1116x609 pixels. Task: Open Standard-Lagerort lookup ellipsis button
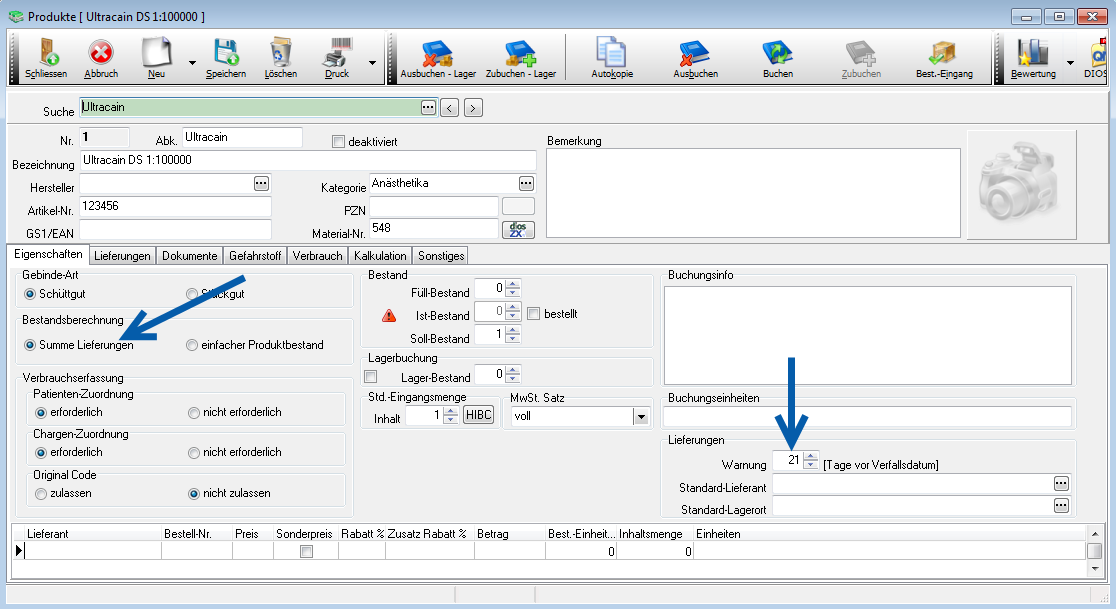coord(1061,506)
